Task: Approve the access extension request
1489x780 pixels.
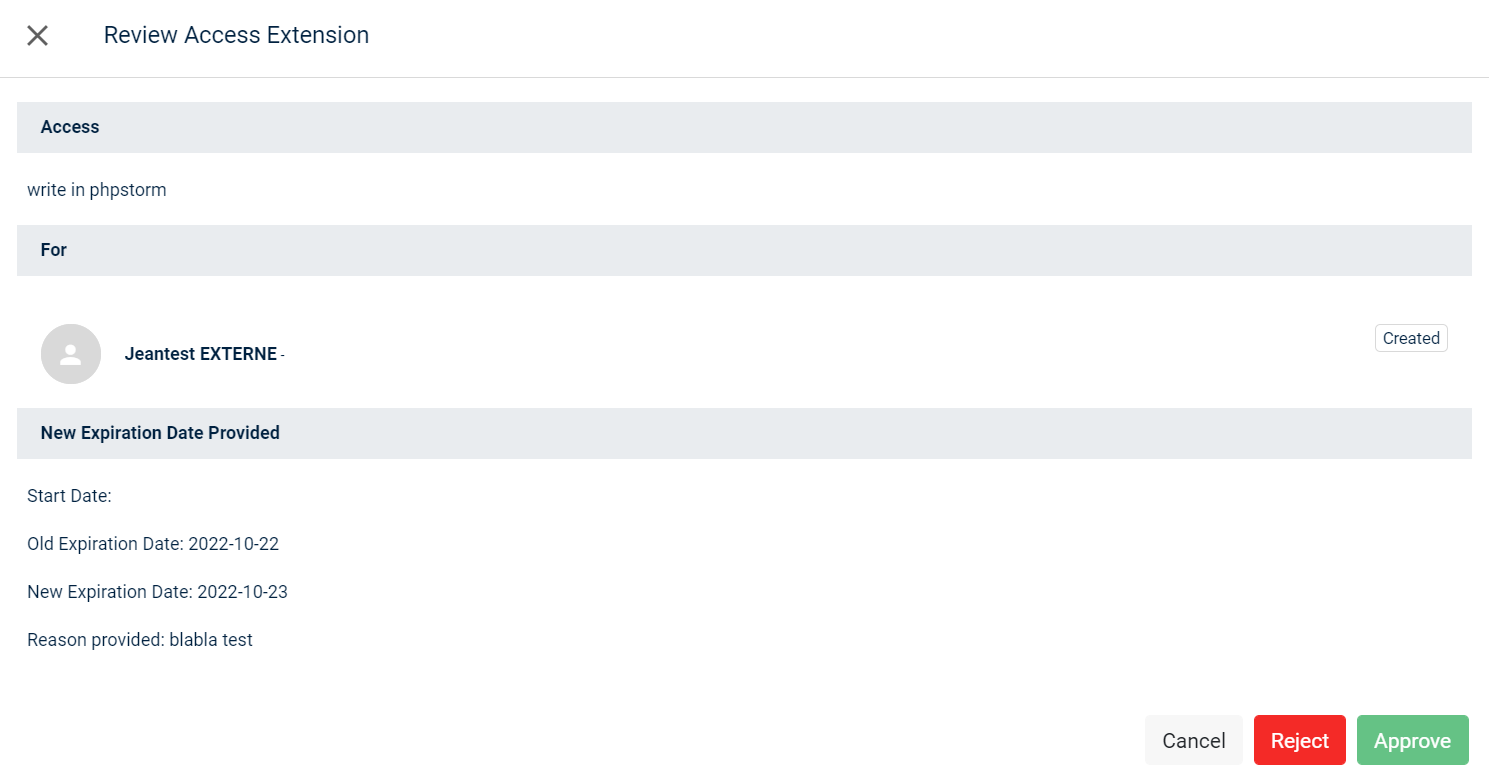Action: [1412, 740]
